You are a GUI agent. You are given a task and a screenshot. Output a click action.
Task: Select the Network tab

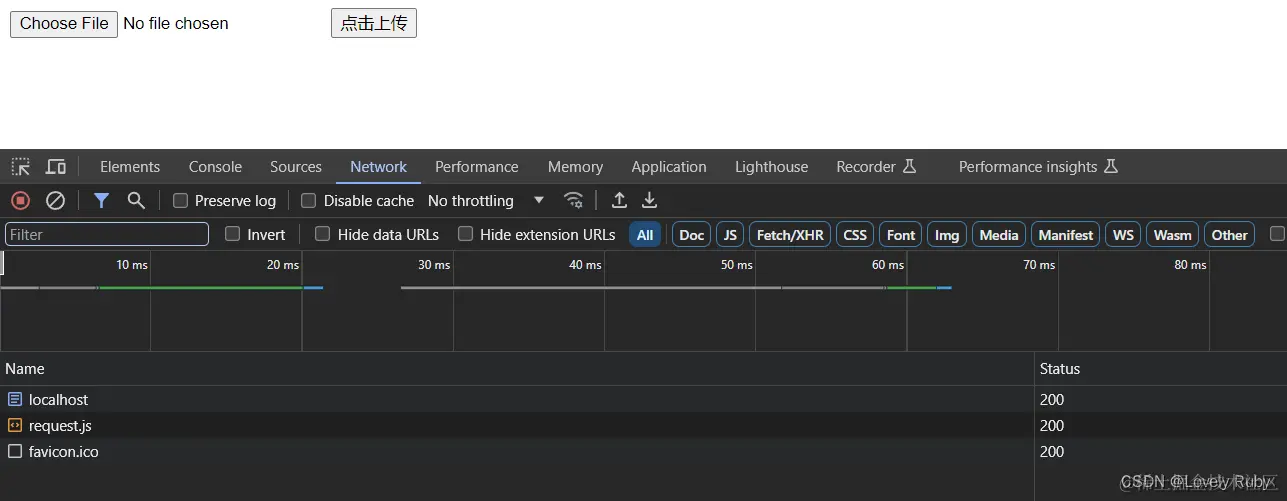point(379,167)
